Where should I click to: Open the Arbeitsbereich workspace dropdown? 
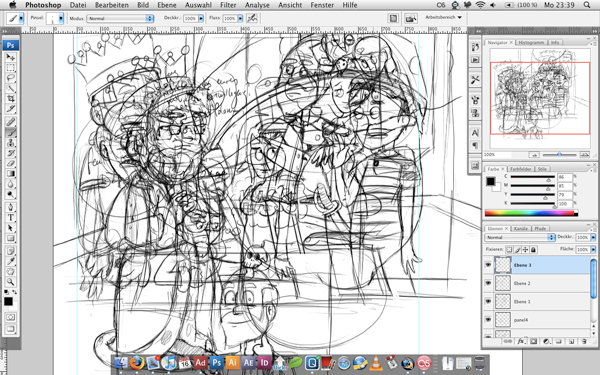pyautogui.click(x=443, y=18)
